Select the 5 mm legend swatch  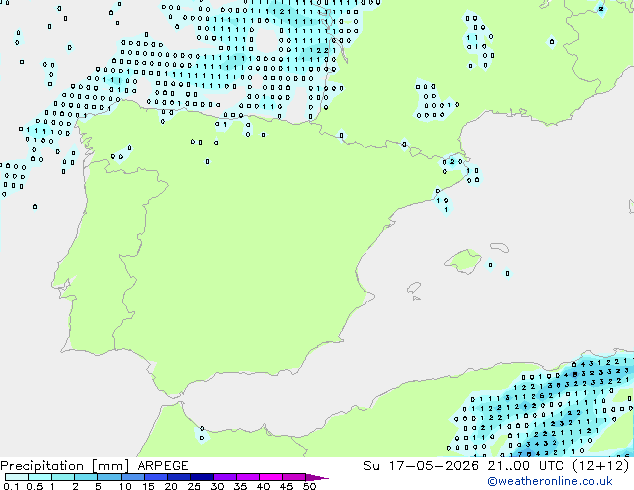109,477
